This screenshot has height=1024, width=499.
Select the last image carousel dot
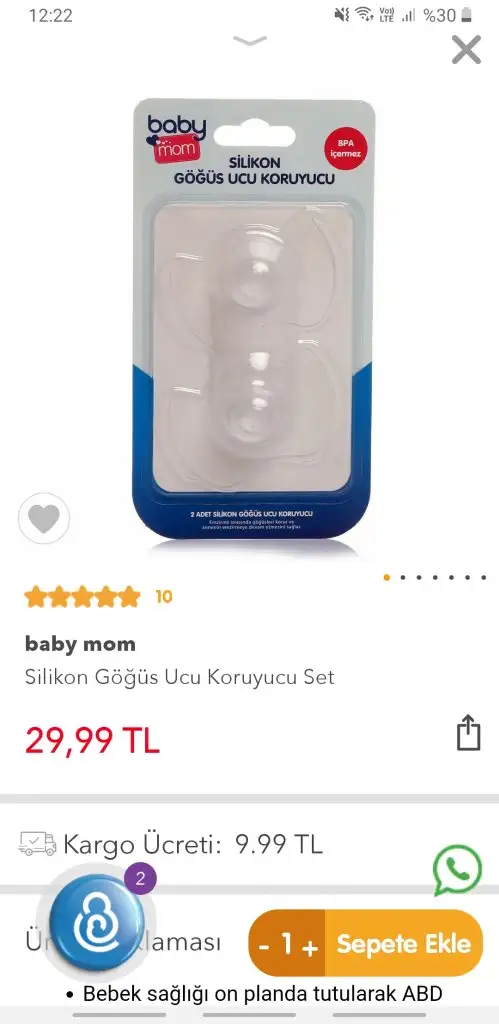click(483, 577)
